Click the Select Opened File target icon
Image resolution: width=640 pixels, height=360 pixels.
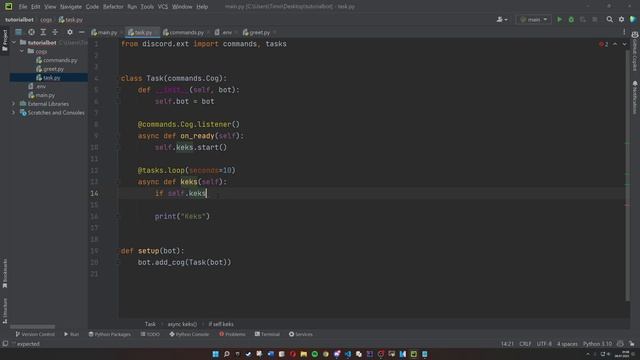coord(31,32)
